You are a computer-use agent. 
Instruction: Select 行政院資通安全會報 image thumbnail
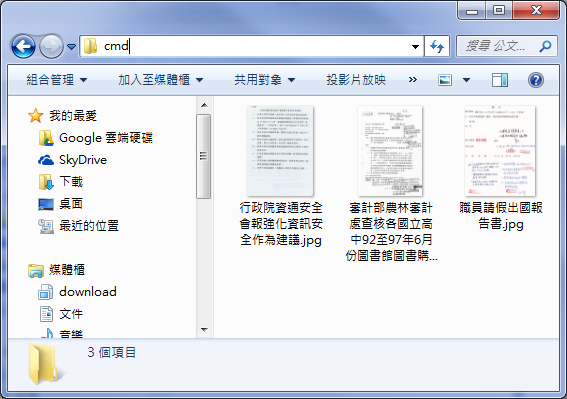(280, 151)
